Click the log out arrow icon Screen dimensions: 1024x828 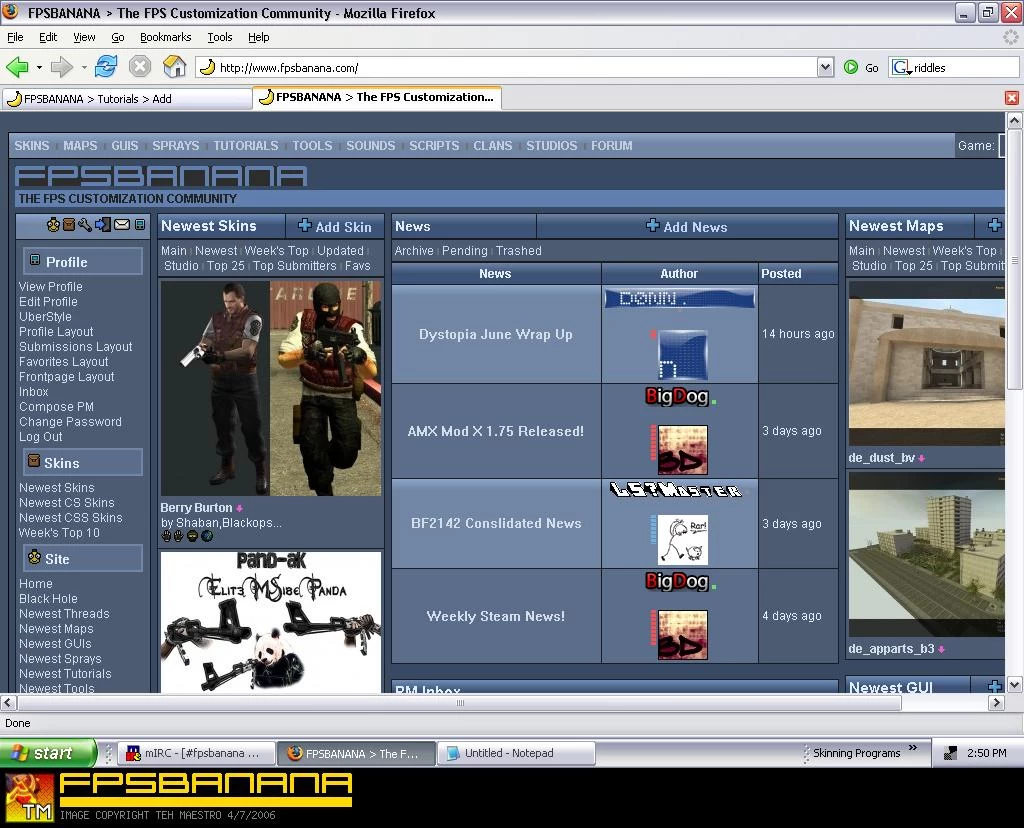101,225
